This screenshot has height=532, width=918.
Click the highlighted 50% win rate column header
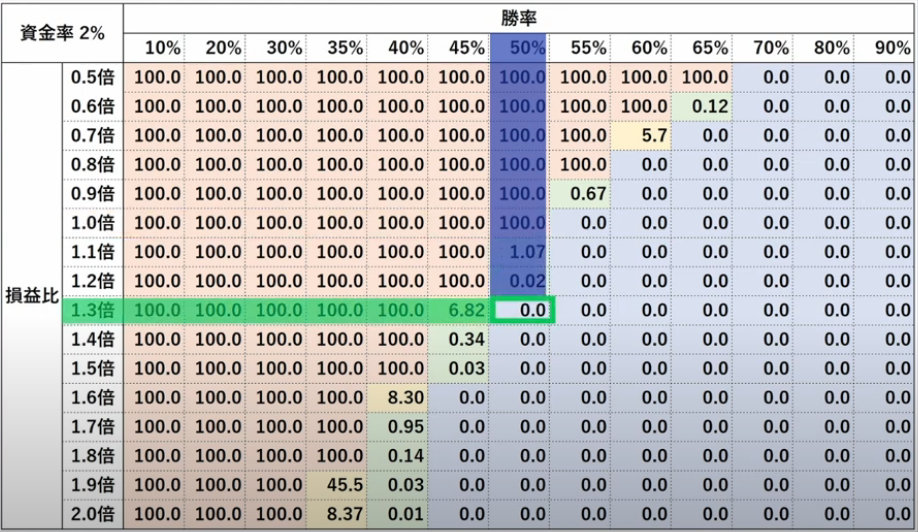coord(518,47)
